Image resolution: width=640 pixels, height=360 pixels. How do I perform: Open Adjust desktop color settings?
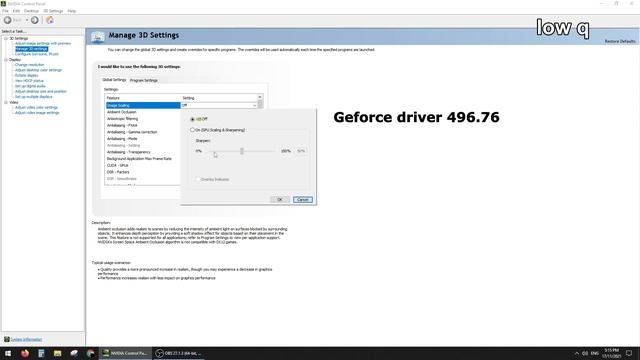(x=38, y=70)
